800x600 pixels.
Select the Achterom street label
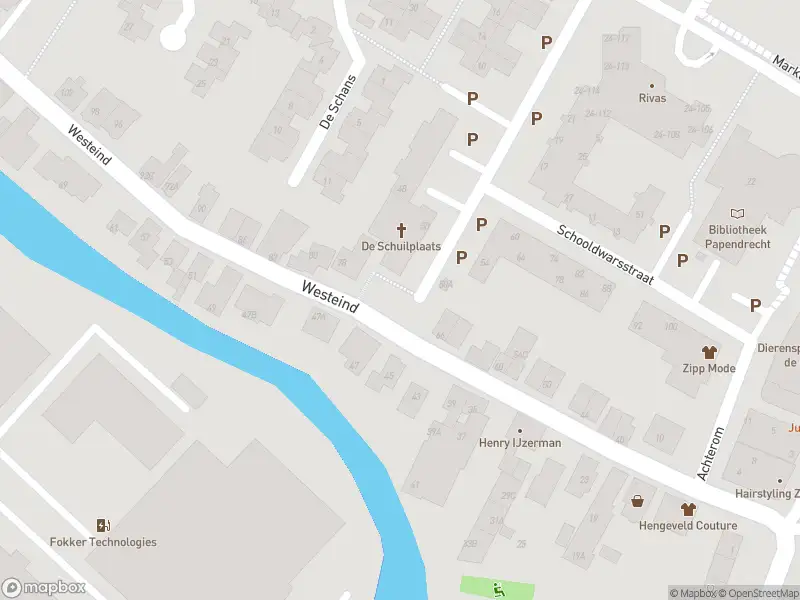click(710, 454)
